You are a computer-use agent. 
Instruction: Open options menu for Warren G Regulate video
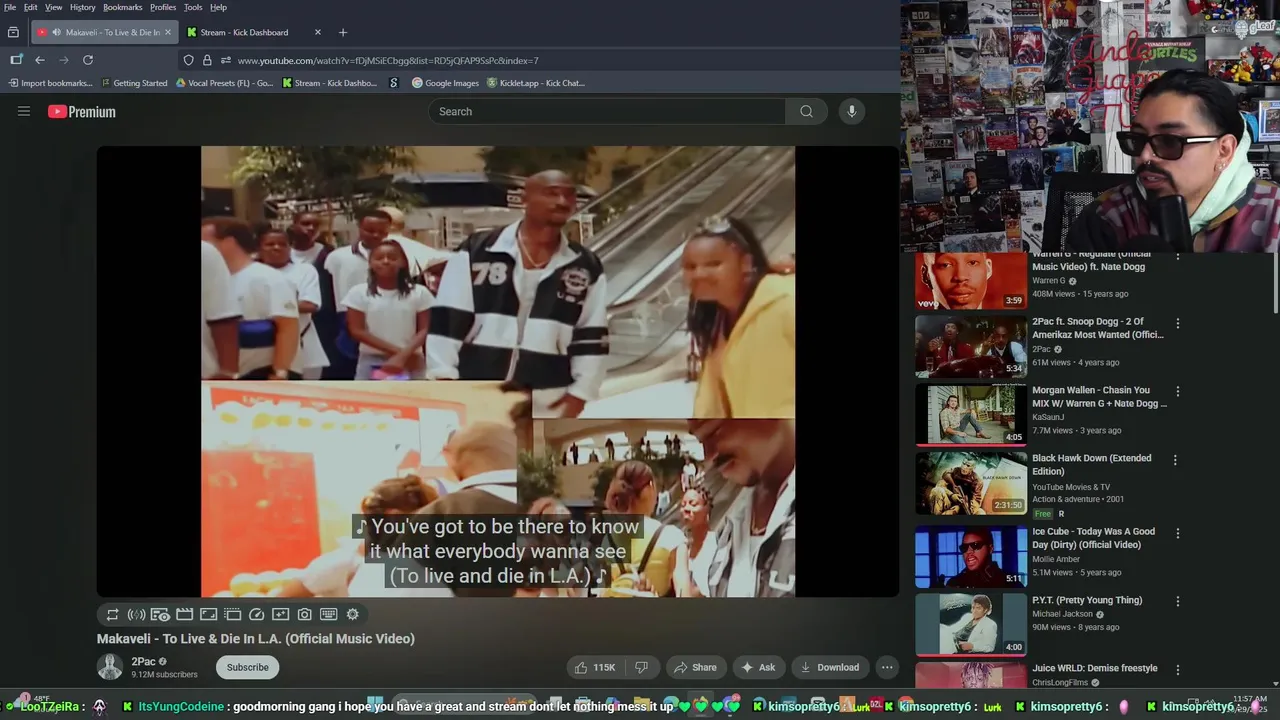click(x=1177, y=256)
